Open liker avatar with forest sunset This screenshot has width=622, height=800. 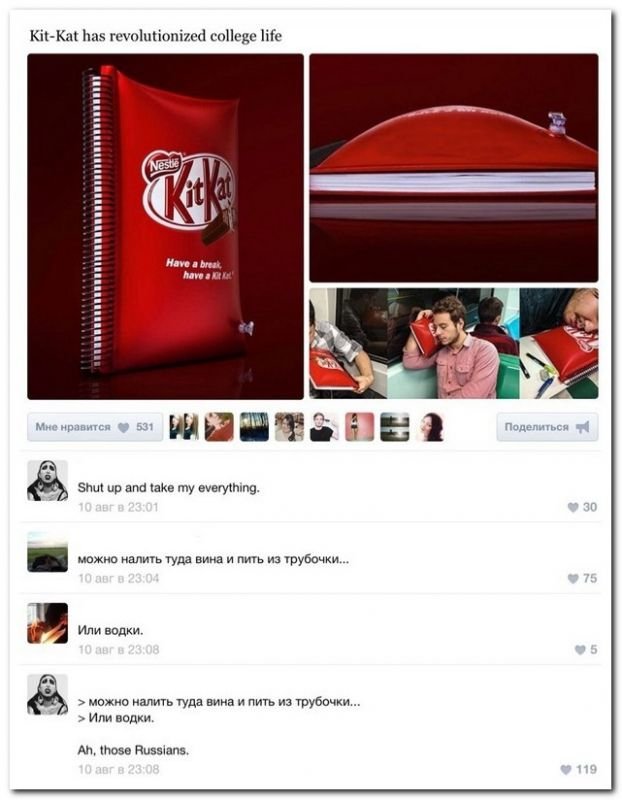tap(254, 427)
